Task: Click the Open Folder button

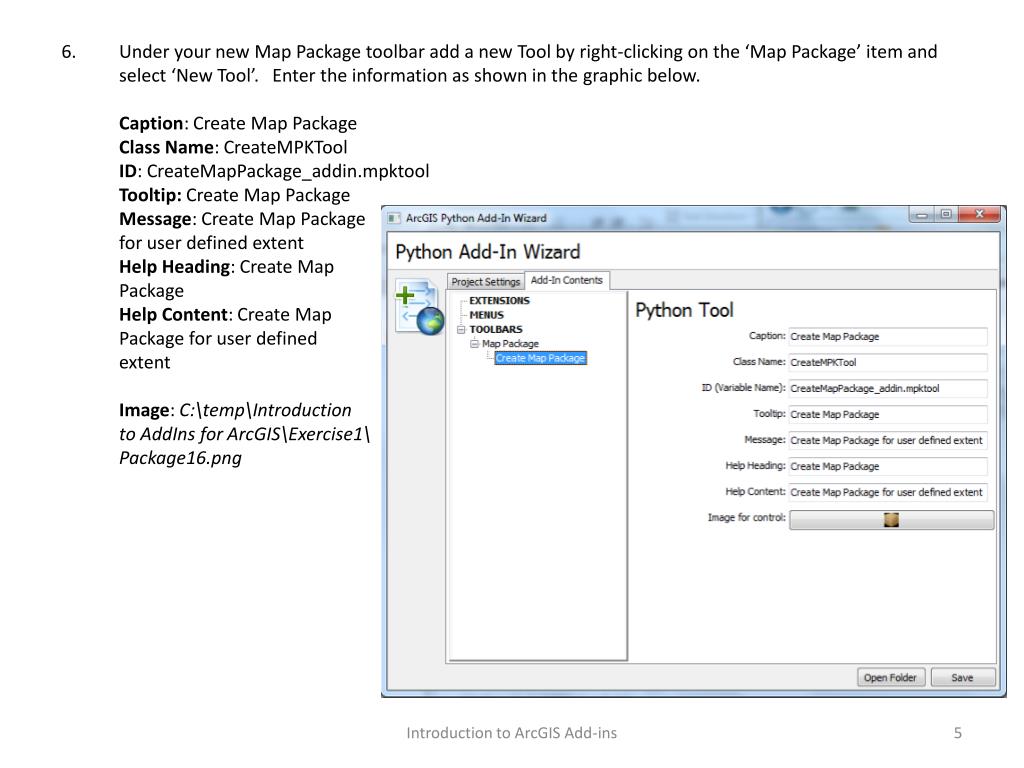Action: click(x=890, y=677)
